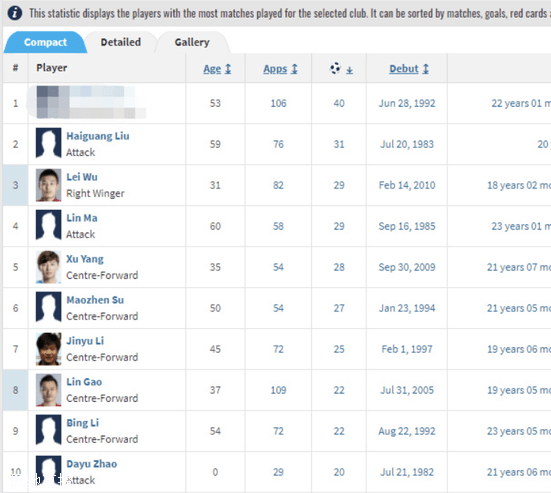
Task: Click the Debut column sort arrow
Action: [x=426, y=69]
